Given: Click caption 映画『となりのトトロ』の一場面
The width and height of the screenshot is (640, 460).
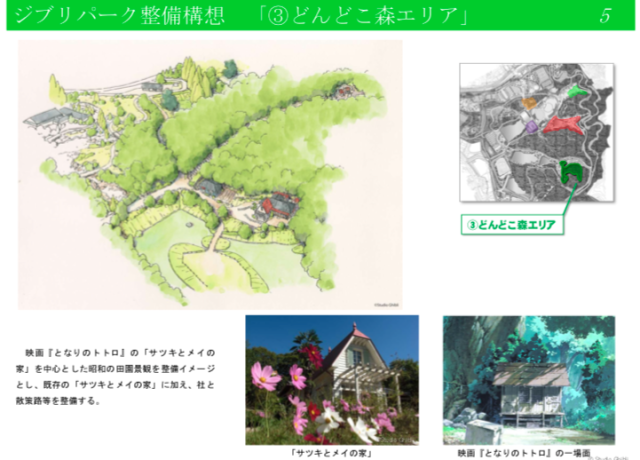Looking at the screenshot, I should 524,453.
